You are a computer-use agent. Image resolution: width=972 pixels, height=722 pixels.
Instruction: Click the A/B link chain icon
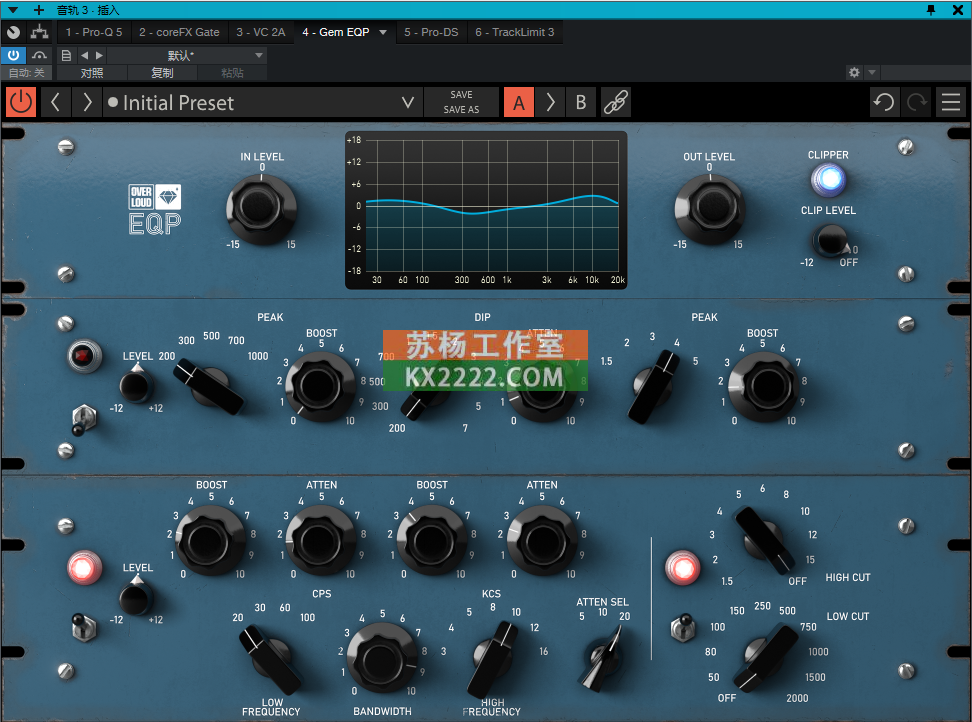pos(616,102)
